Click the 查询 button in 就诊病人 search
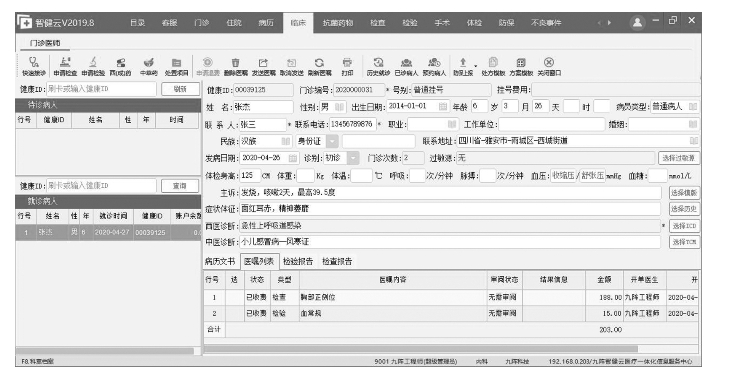This screenshot has width=729, height=372. tap(180, 186)
